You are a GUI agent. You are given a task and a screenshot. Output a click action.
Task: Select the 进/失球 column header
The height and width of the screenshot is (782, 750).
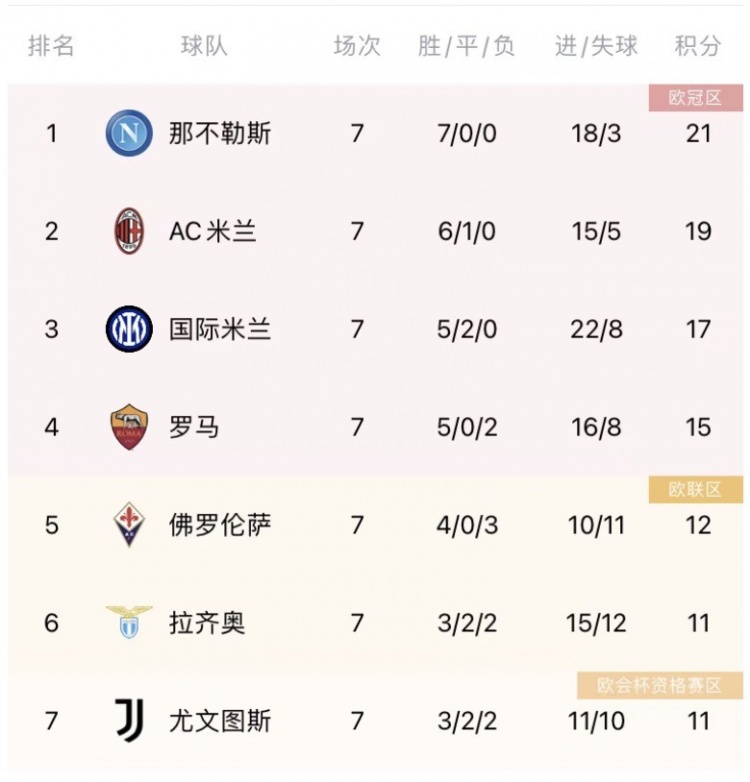(596, 46)
